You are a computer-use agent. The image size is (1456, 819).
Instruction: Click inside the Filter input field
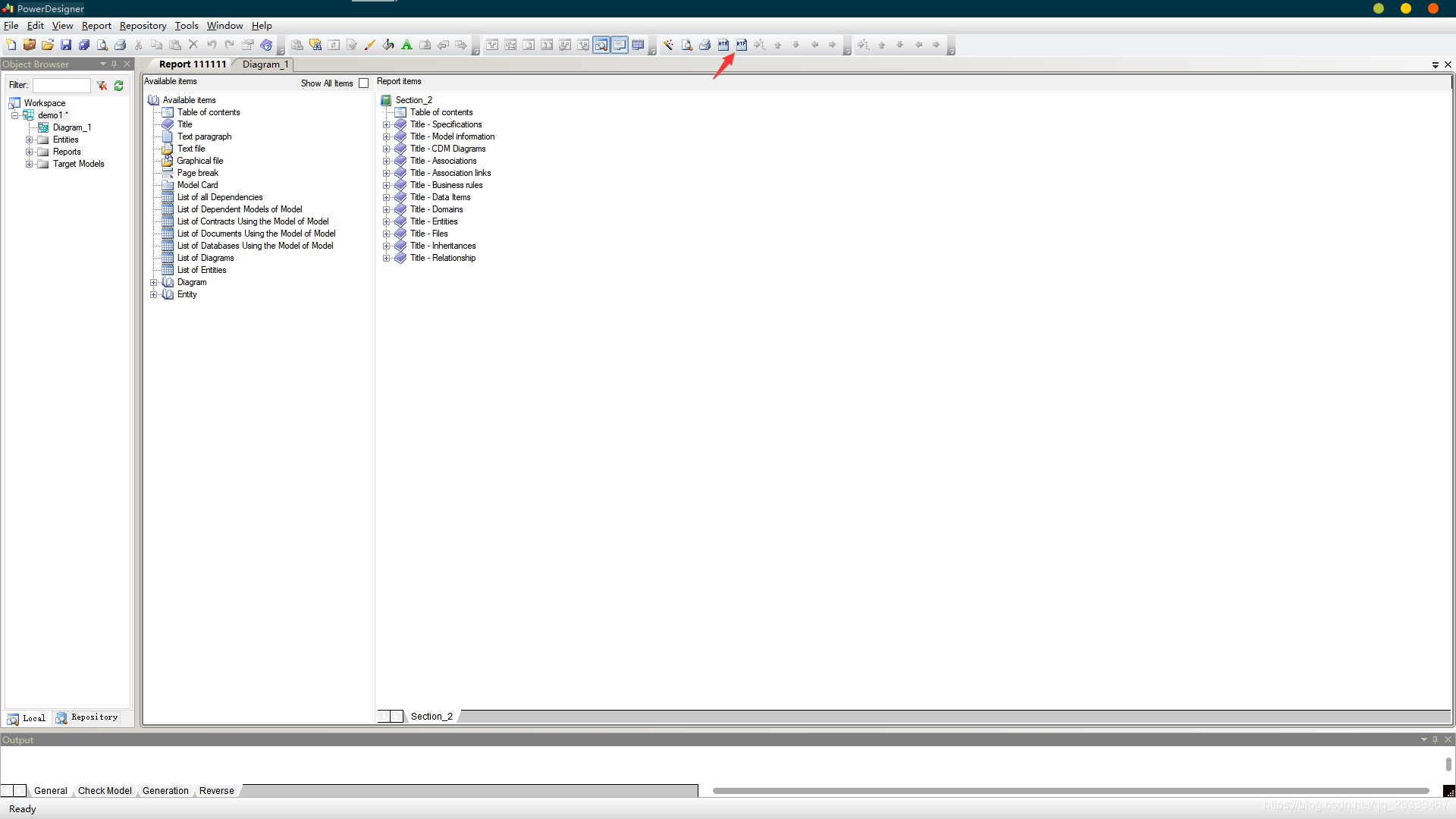tap(61, 86)
